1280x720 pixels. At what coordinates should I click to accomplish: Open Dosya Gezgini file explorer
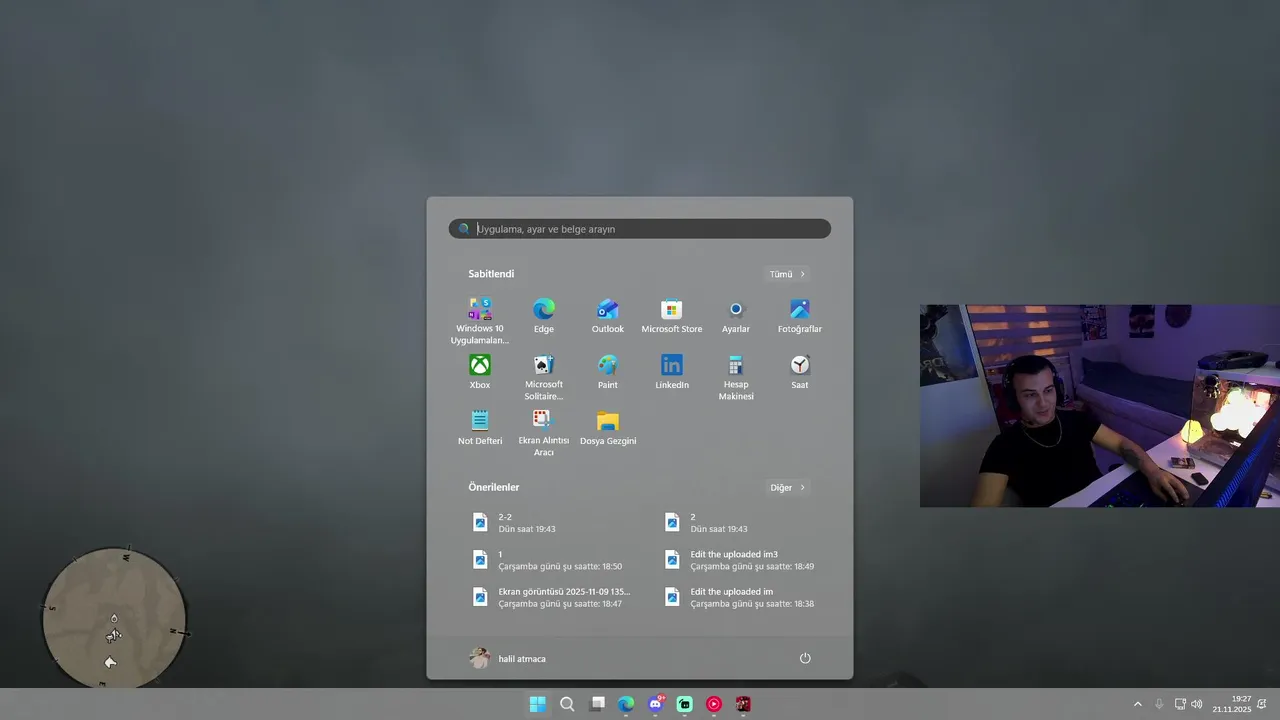[608, 428]
